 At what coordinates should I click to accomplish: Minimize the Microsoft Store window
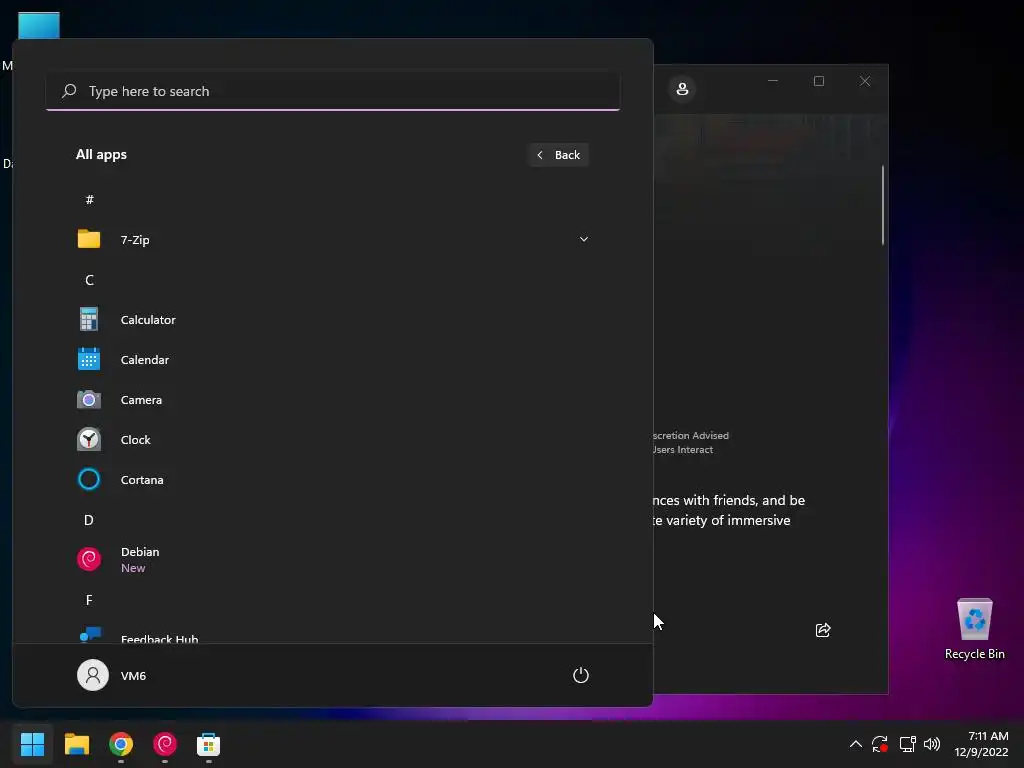773,81
